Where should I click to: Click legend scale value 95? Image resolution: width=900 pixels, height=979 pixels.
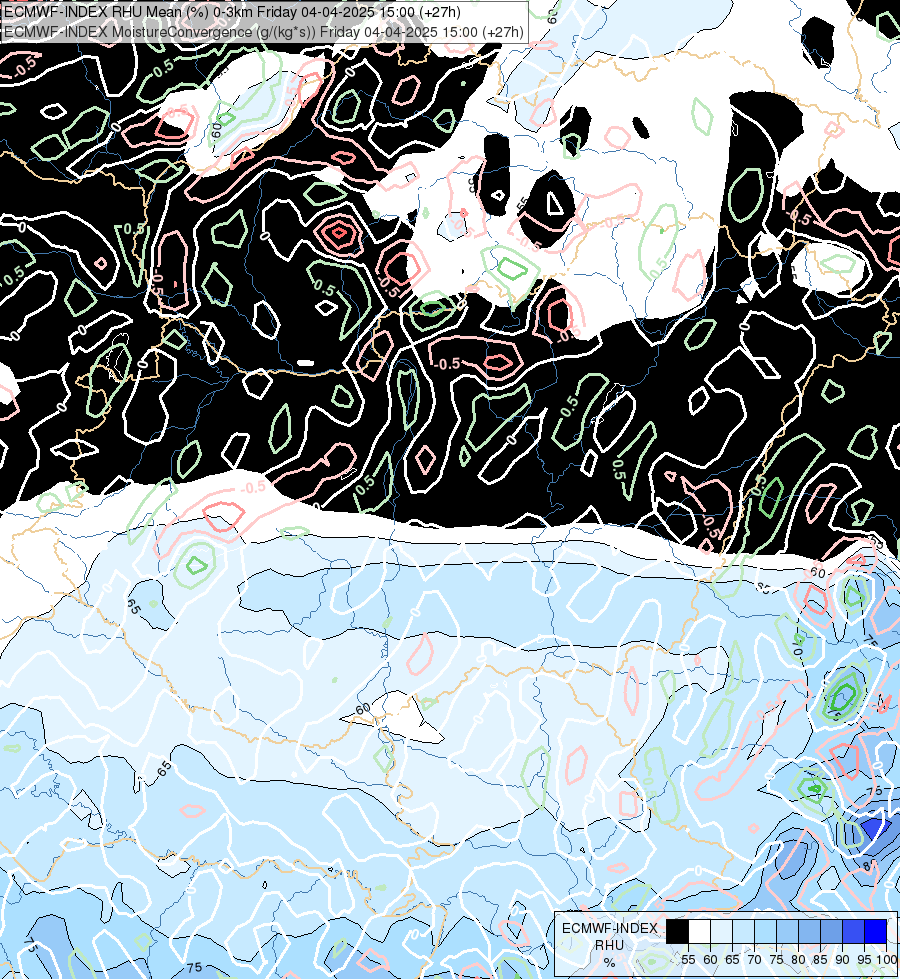tap(864, 960)
